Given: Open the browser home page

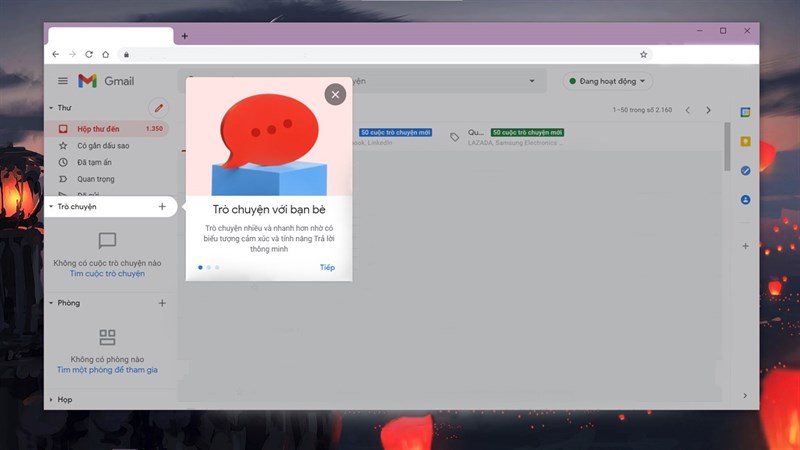Looking at the screenshot, I should coord(106,54).
